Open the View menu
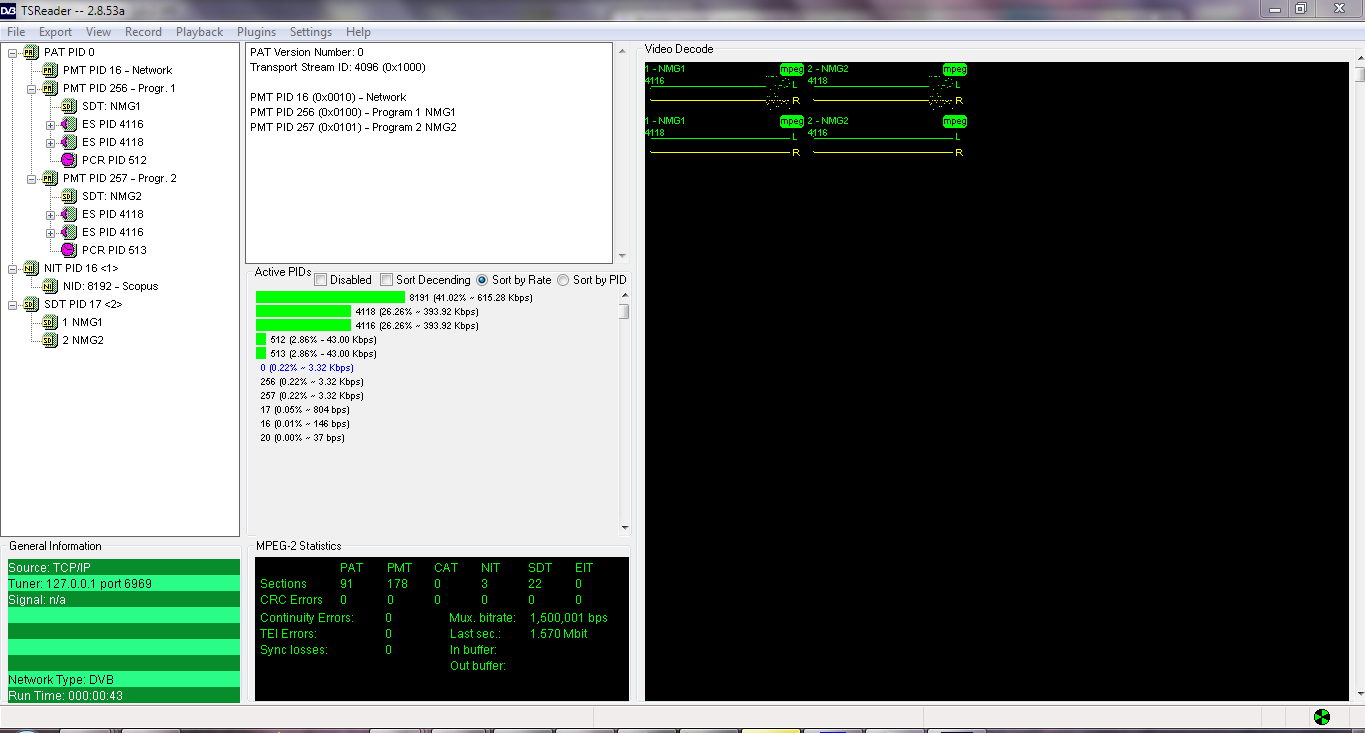Screen dimensions: 1365x733 pyautogui.click(x=98, y=32)
